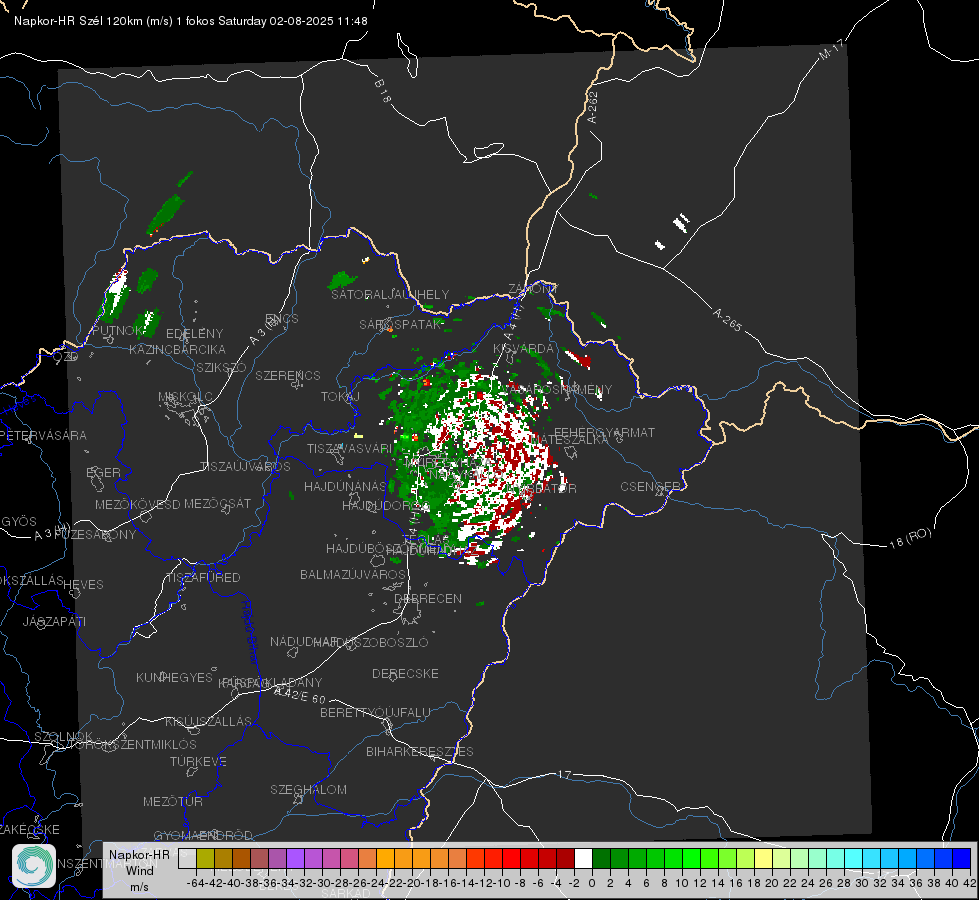Click the SÁTORALJAÚJHELY label
The width and height of the screenshot is (979, 900).
[390, 294]
